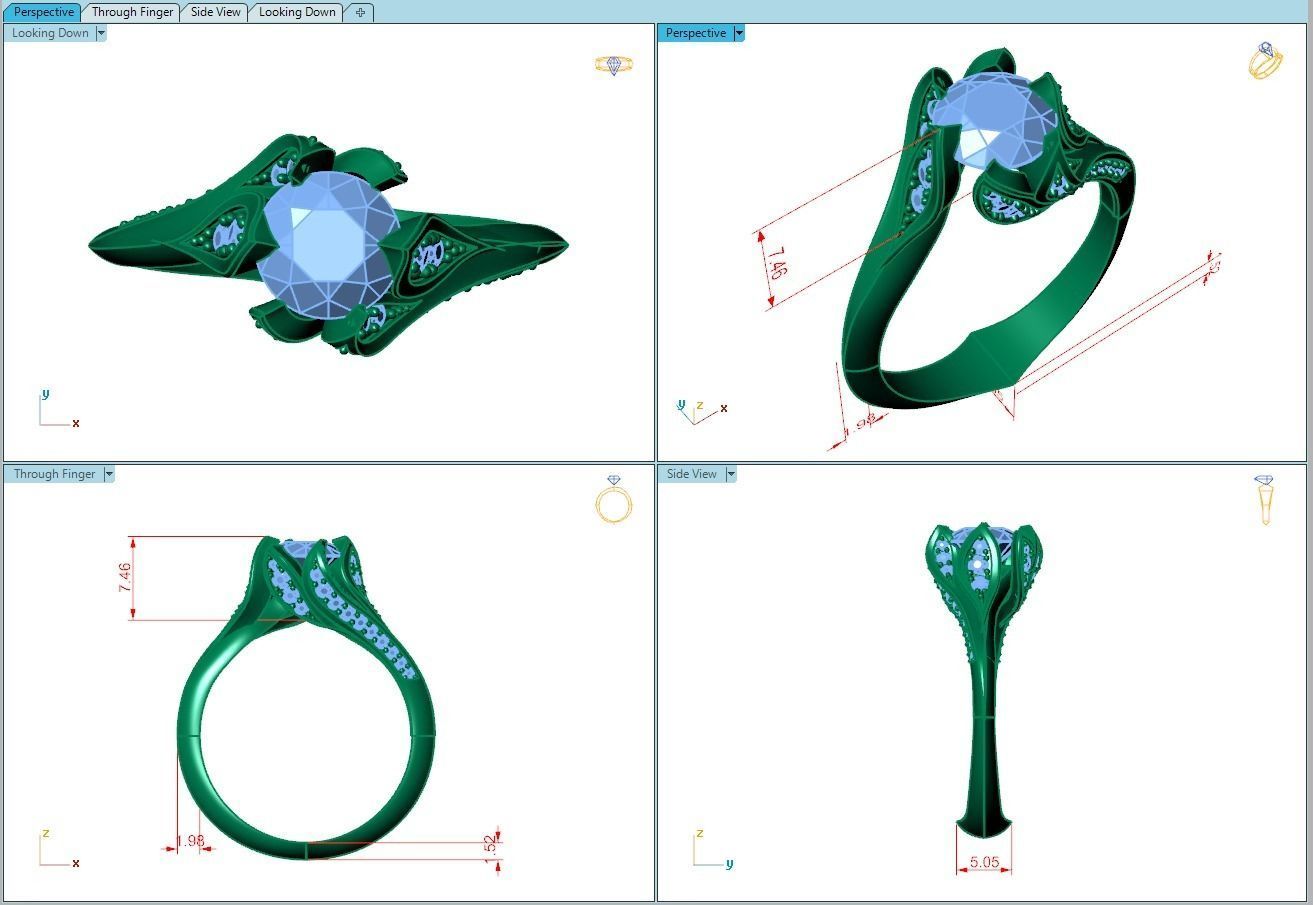Select the 5.05 dimension in Side View
Screen dimensions: 1313x905
[984, 862]
